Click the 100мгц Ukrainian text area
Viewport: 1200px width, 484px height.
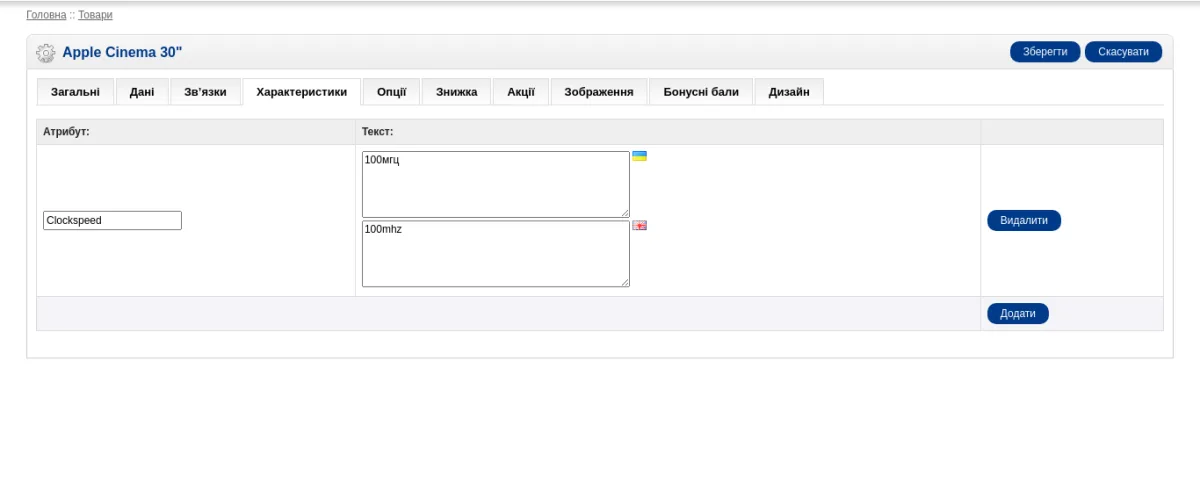(496, 184)
